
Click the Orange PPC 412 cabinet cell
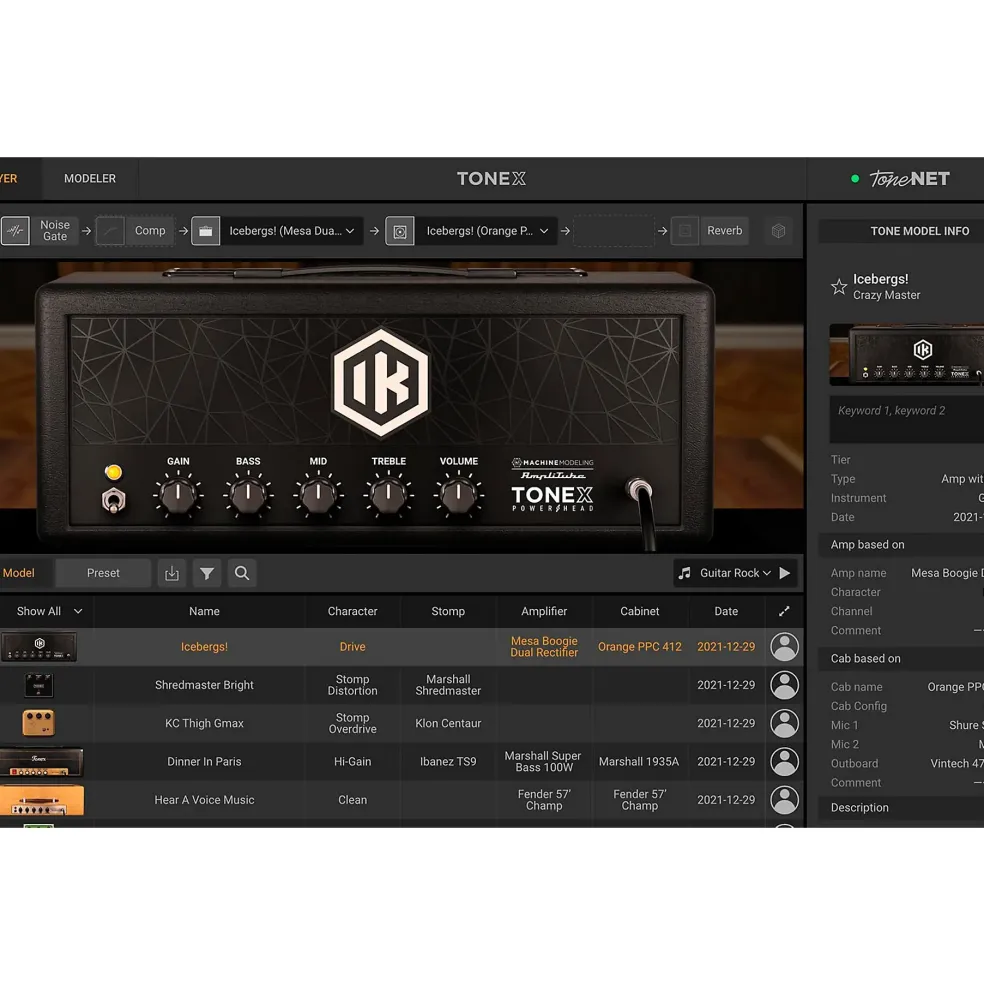pyautogui.click(x=640, y=646)
